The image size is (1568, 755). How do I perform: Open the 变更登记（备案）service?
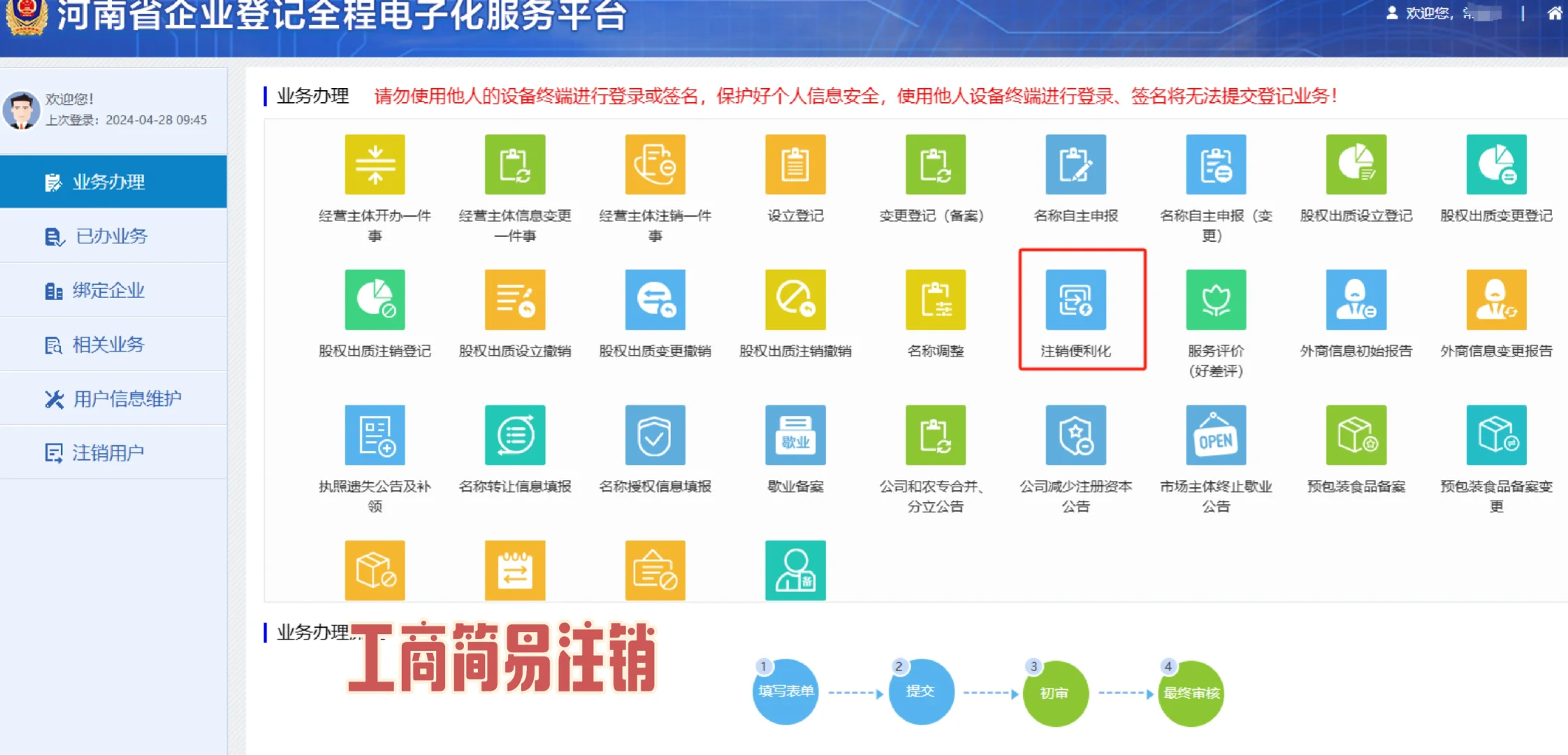[x=935, y=166]
